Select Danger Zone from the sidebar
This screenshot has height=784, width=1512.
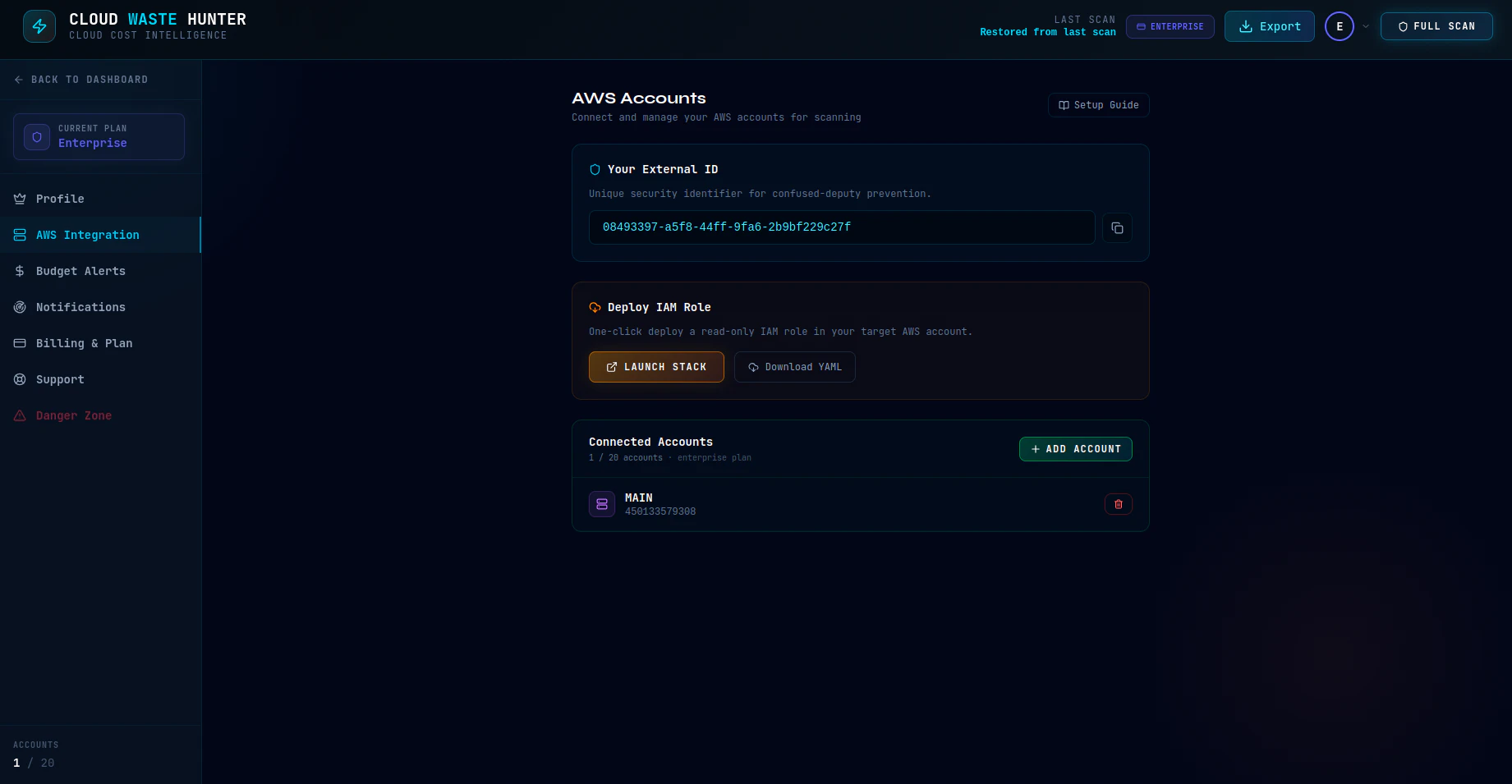pyautogui.click(x=73, y=415)
